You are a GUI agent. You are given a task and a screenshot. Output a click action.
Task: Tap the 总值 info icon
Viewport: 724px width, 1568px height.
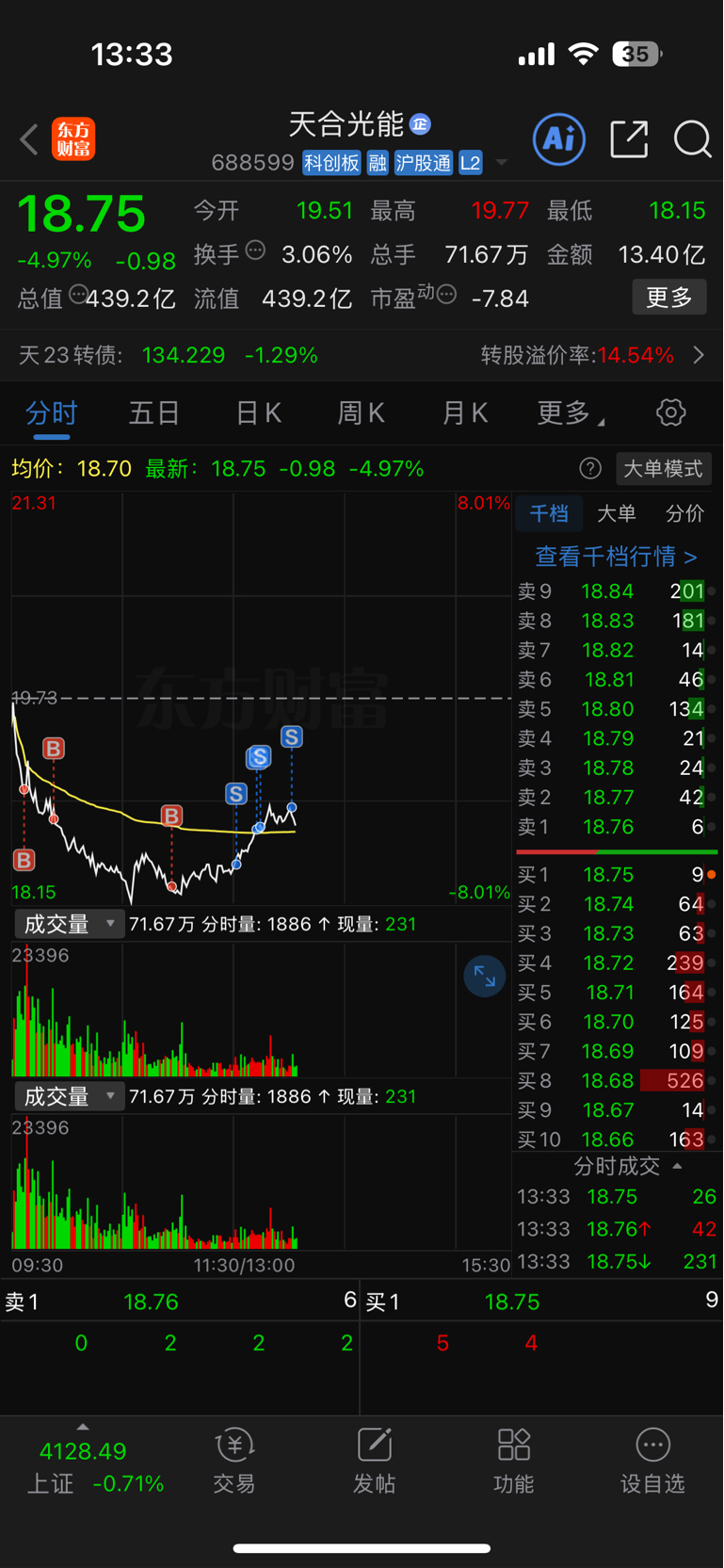coord(78,294)
